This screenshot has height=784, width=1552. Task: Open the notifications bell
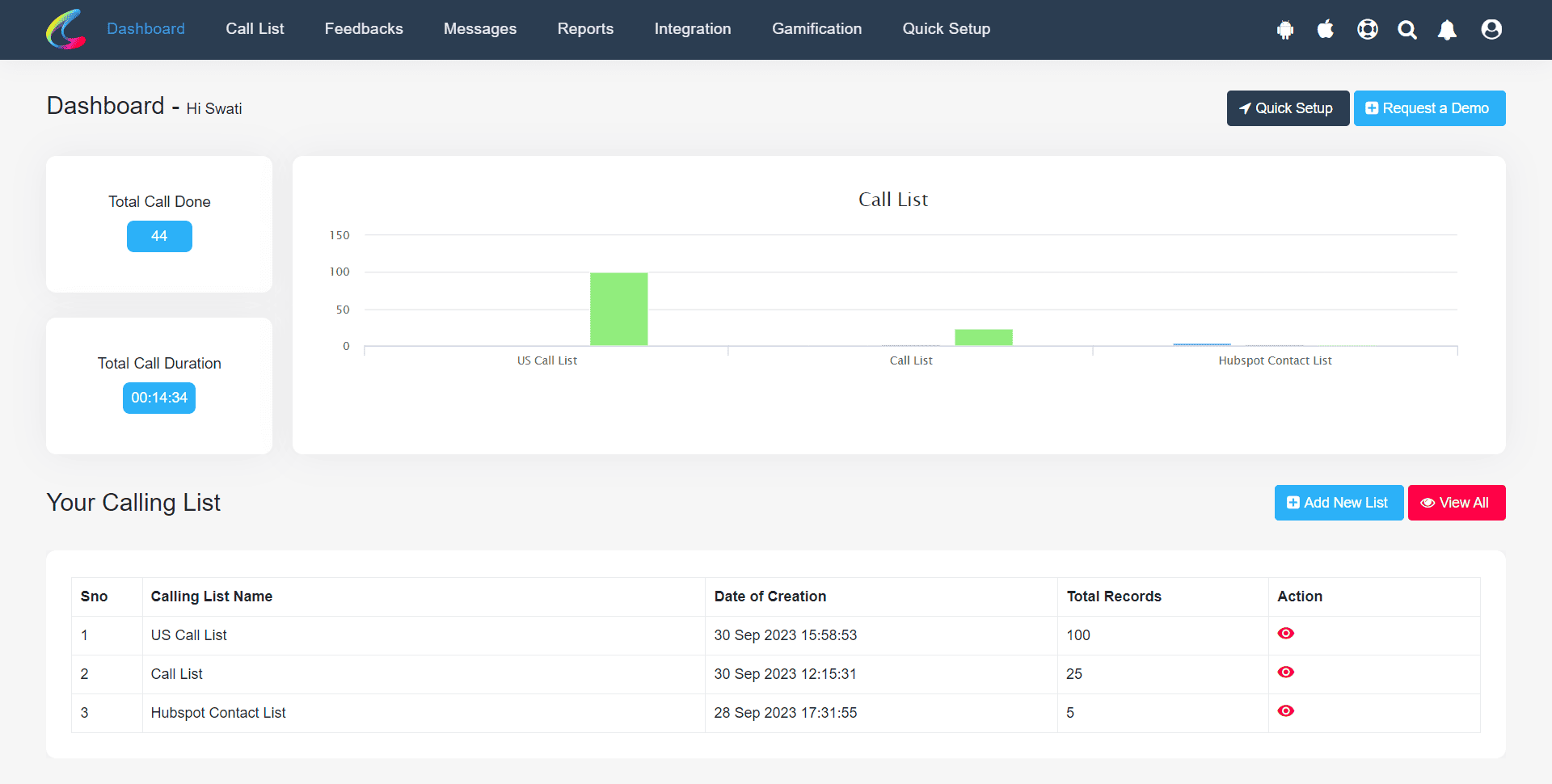1447,30
